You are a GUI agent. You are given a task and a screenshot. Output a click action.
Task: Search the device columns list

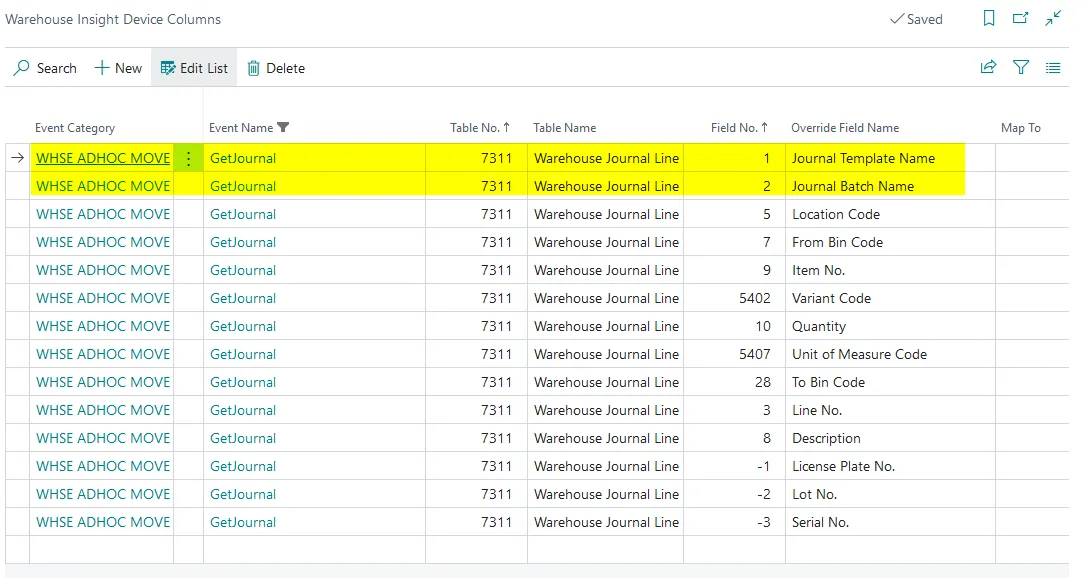tap(45, 68)
